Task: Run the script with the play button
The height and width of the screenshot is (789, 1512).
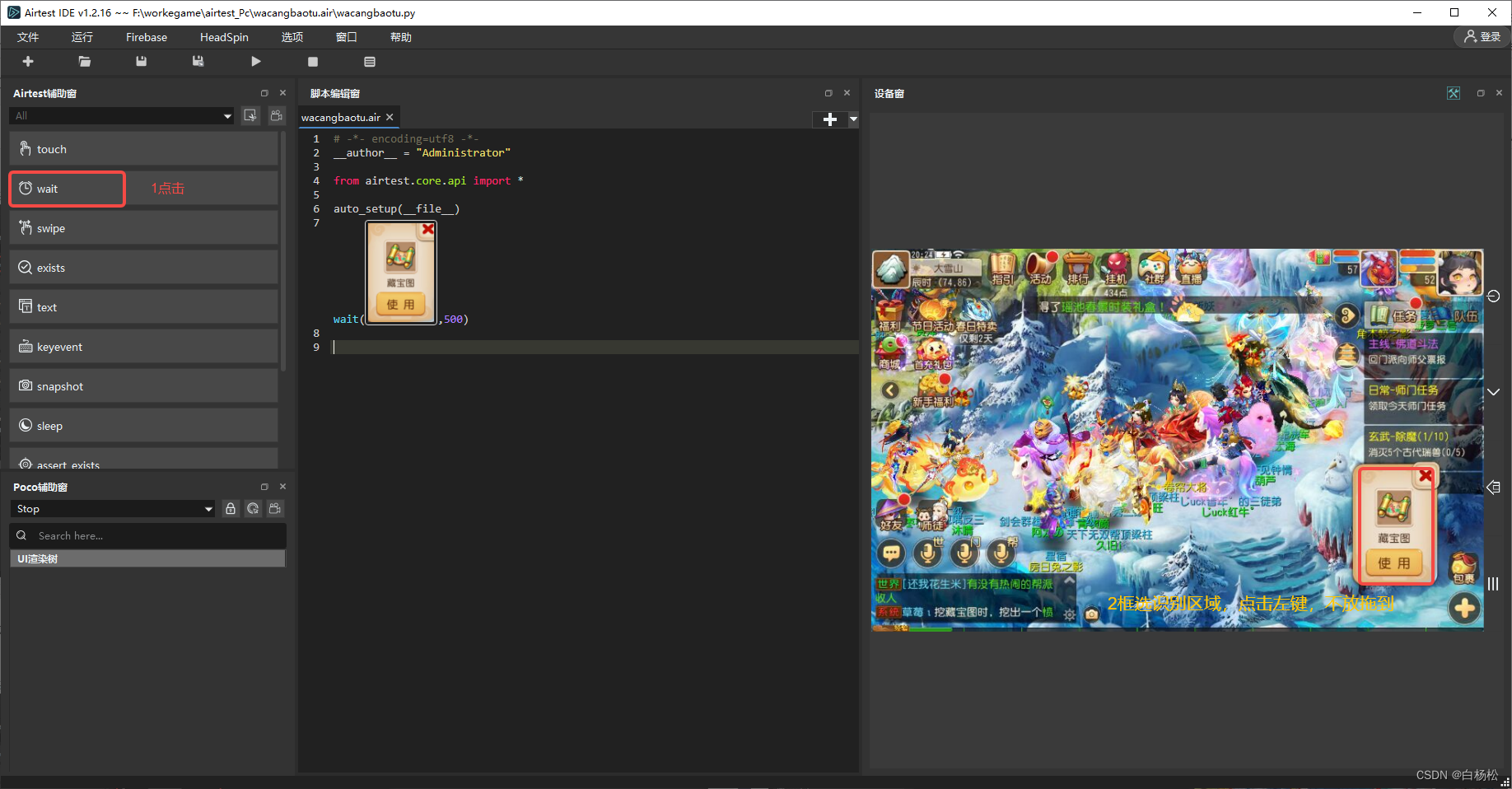Action: 255,62
